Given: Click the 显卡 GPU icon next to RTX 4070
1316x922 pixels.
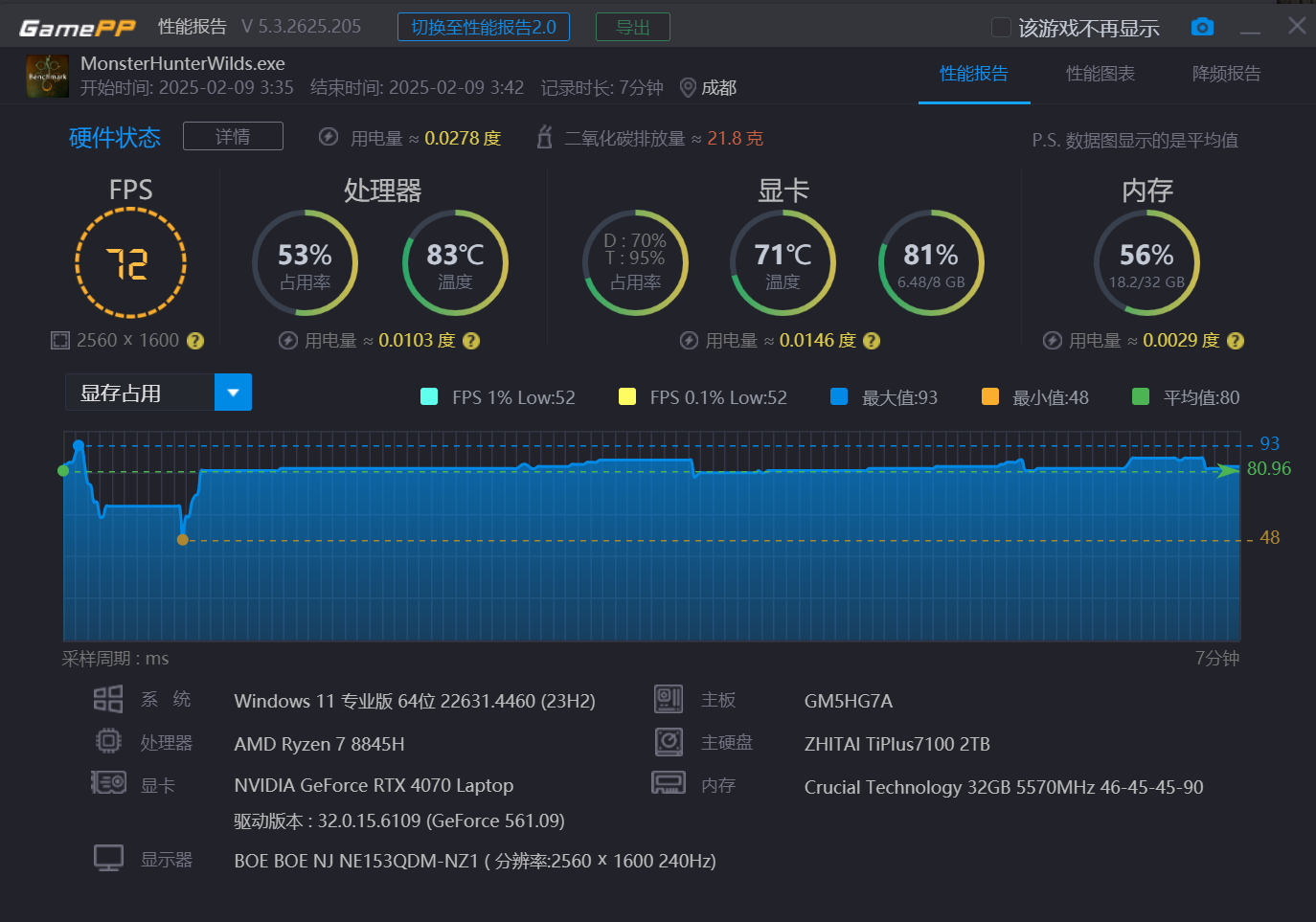Looking at the screenshot, I should click(x=108, y=783).
